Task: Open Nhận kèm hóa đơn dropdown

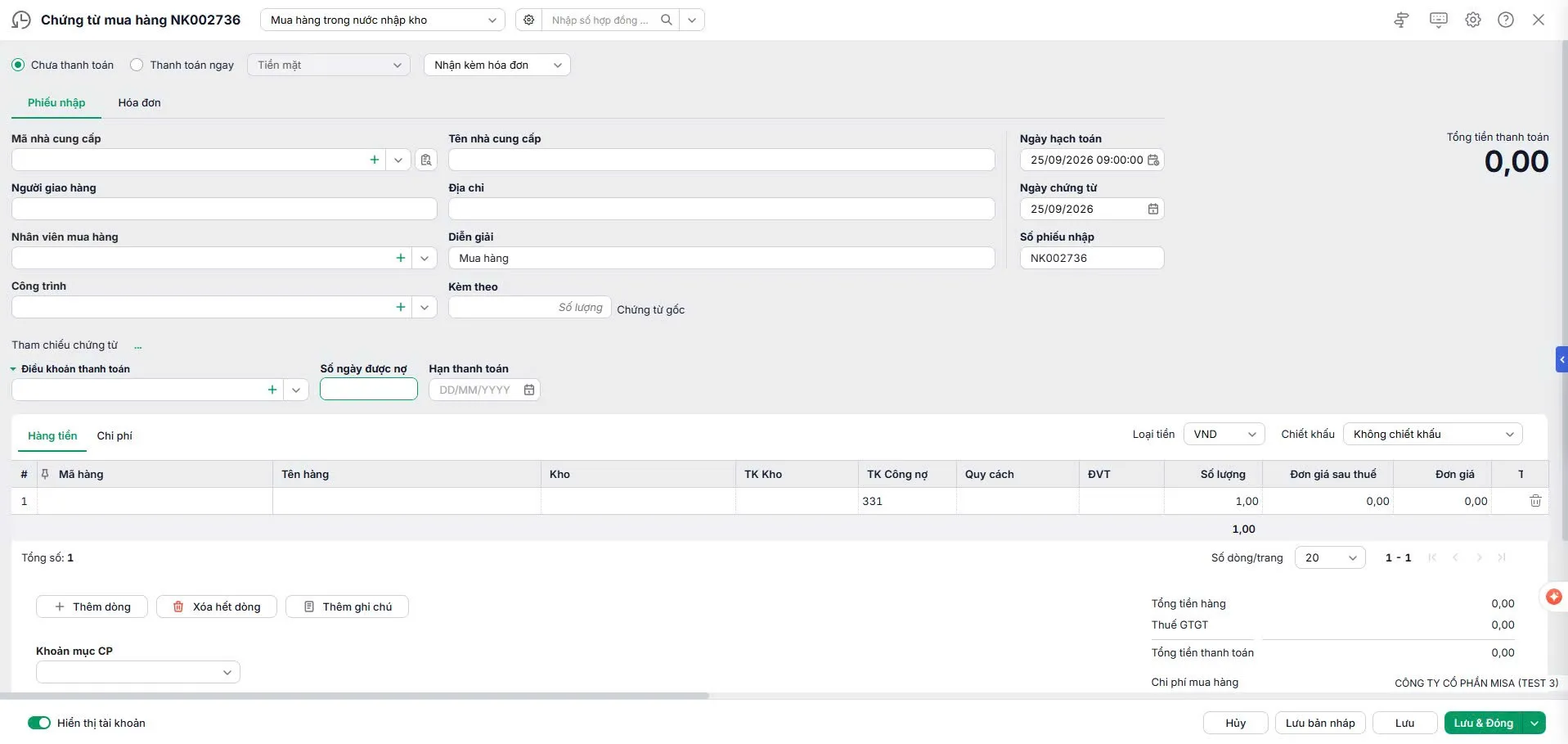Action: (x=497, y=65)
